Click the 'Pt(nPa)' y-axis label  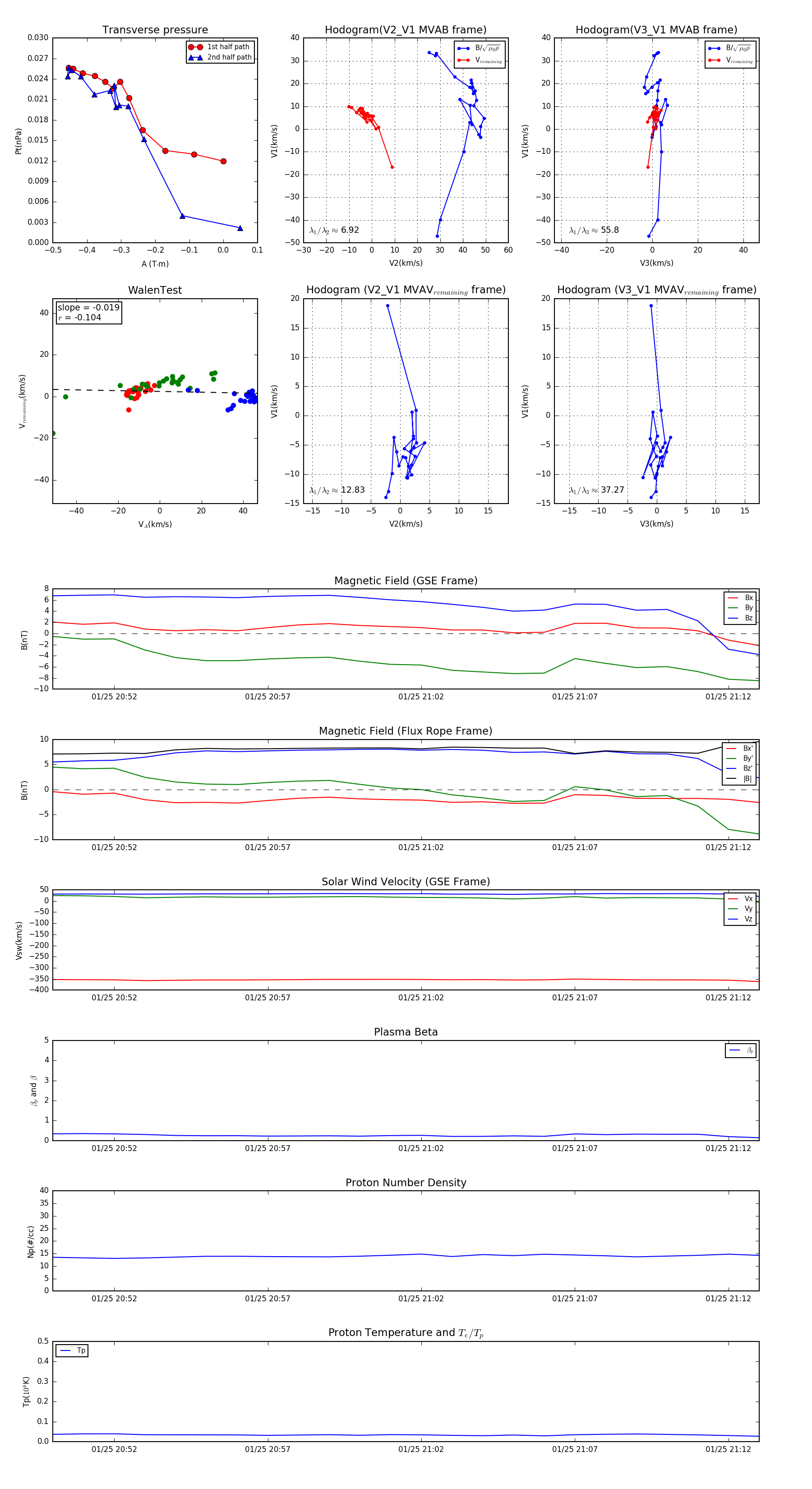pyautogui.click(x=18, y=141)
